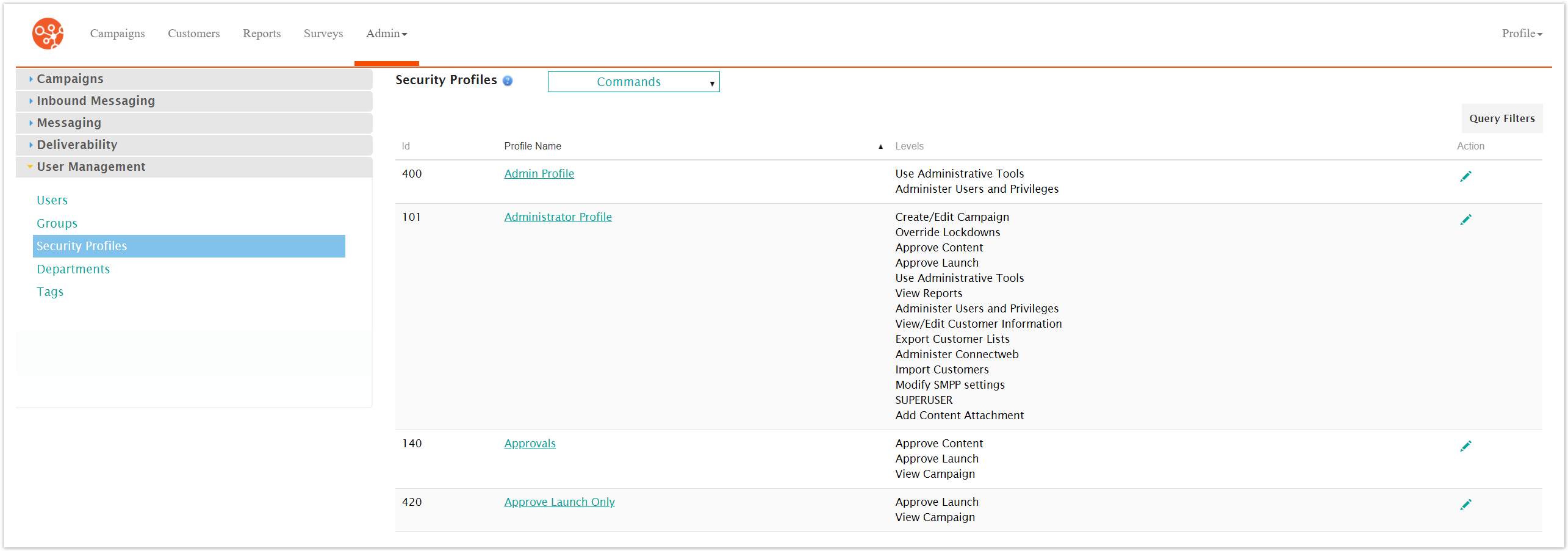1568x551 pixels.
Task: Open the Administrator Profile link
Action: (557, 217)
